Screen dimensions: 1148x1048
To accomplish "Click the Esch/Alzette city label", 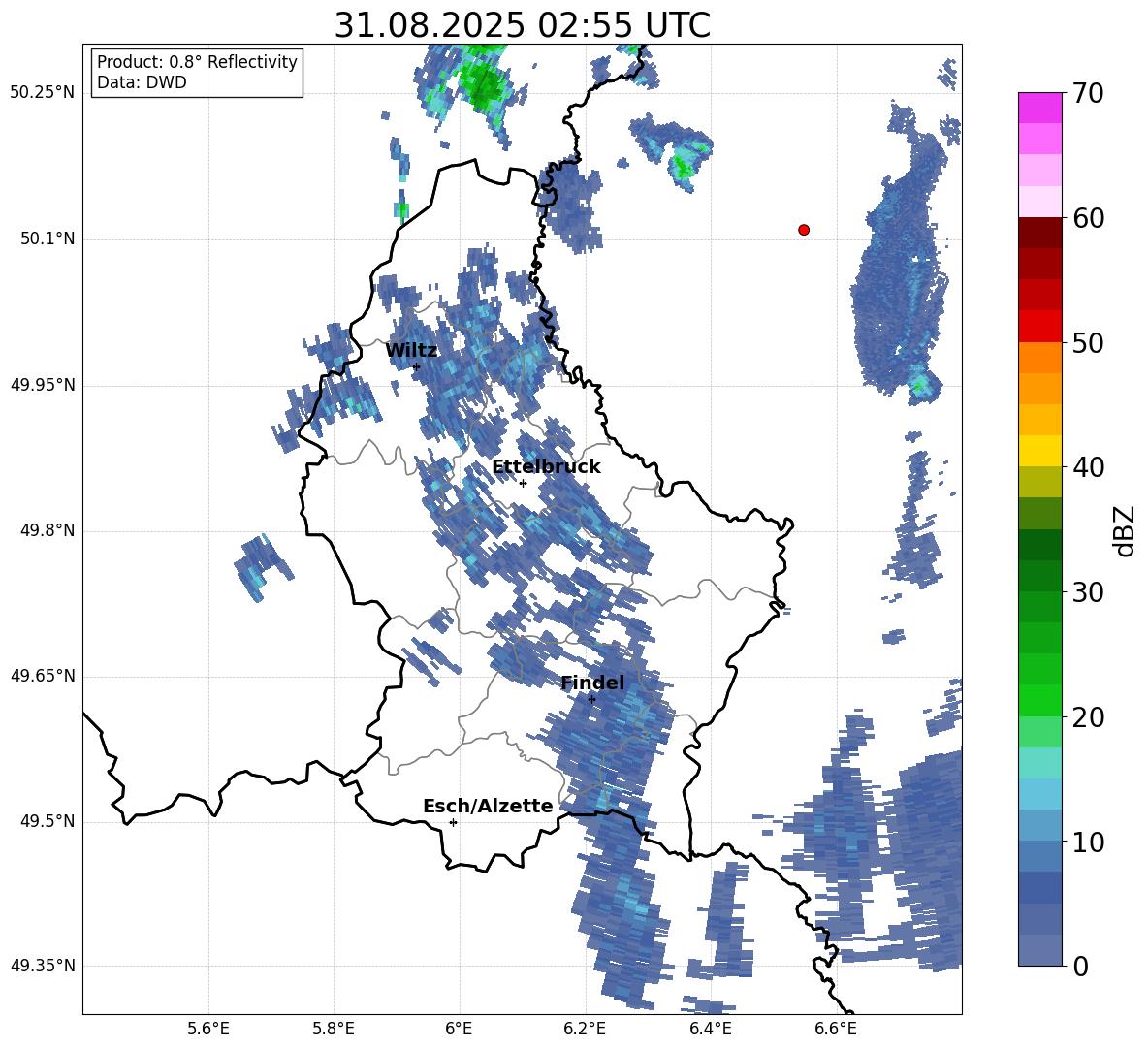I will [x=489, y=806].
